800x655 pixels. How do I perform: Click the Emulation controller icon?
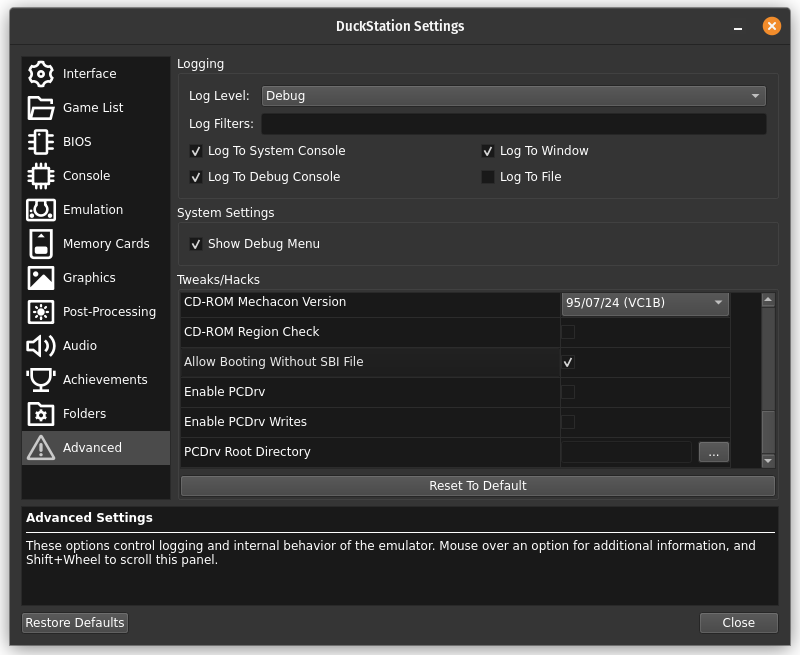[x=41, y=210]
